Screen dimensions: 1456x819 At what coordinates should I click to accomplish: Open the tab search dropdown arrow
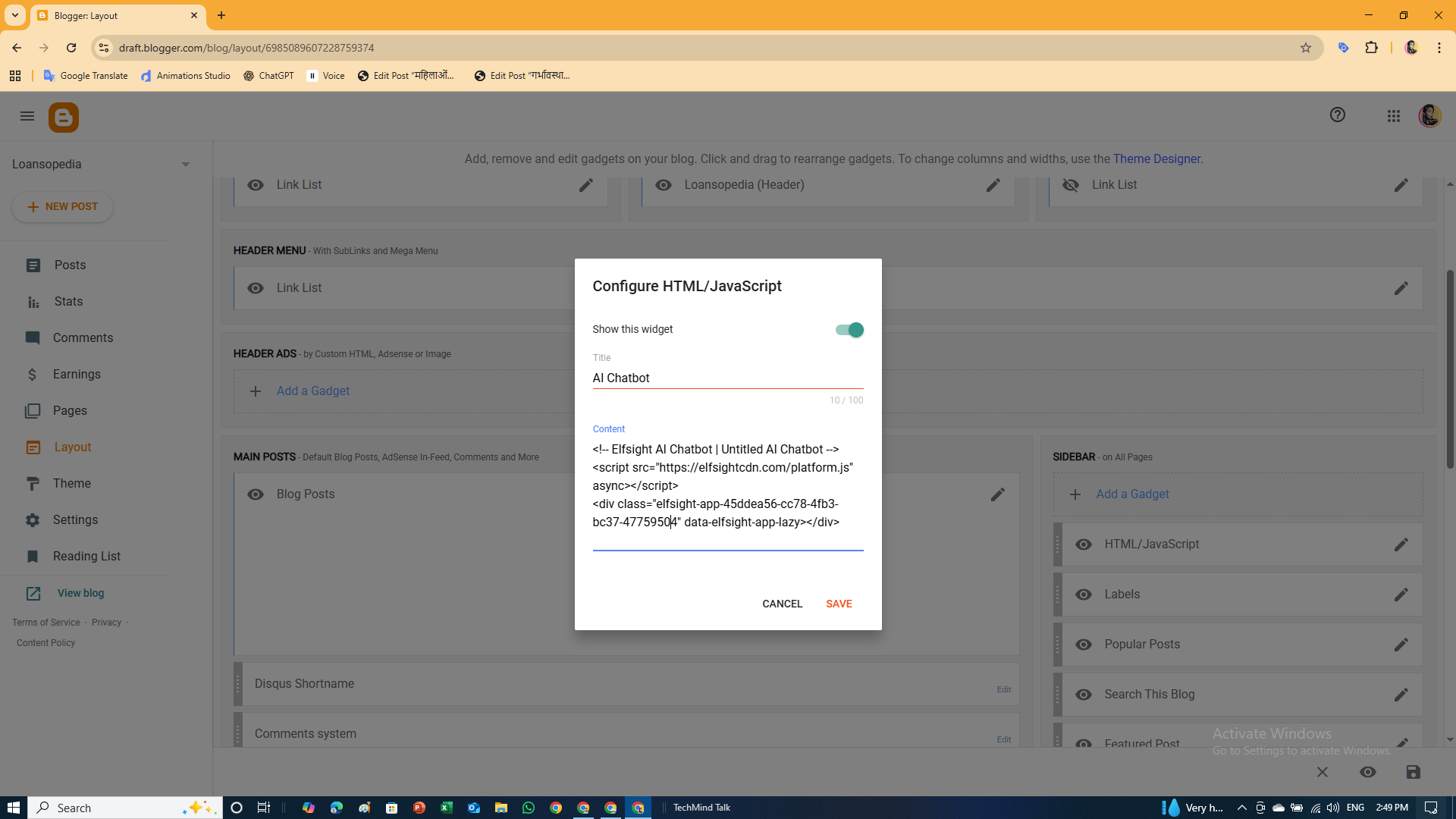pyautogui.click(x=14, y=15)
